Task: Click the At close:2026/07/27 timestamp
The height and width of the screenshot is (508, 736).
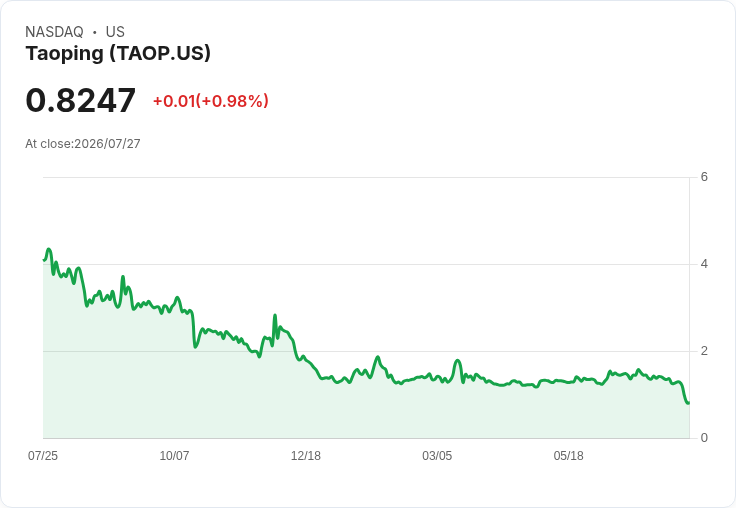Action: [x=83, y=144]
